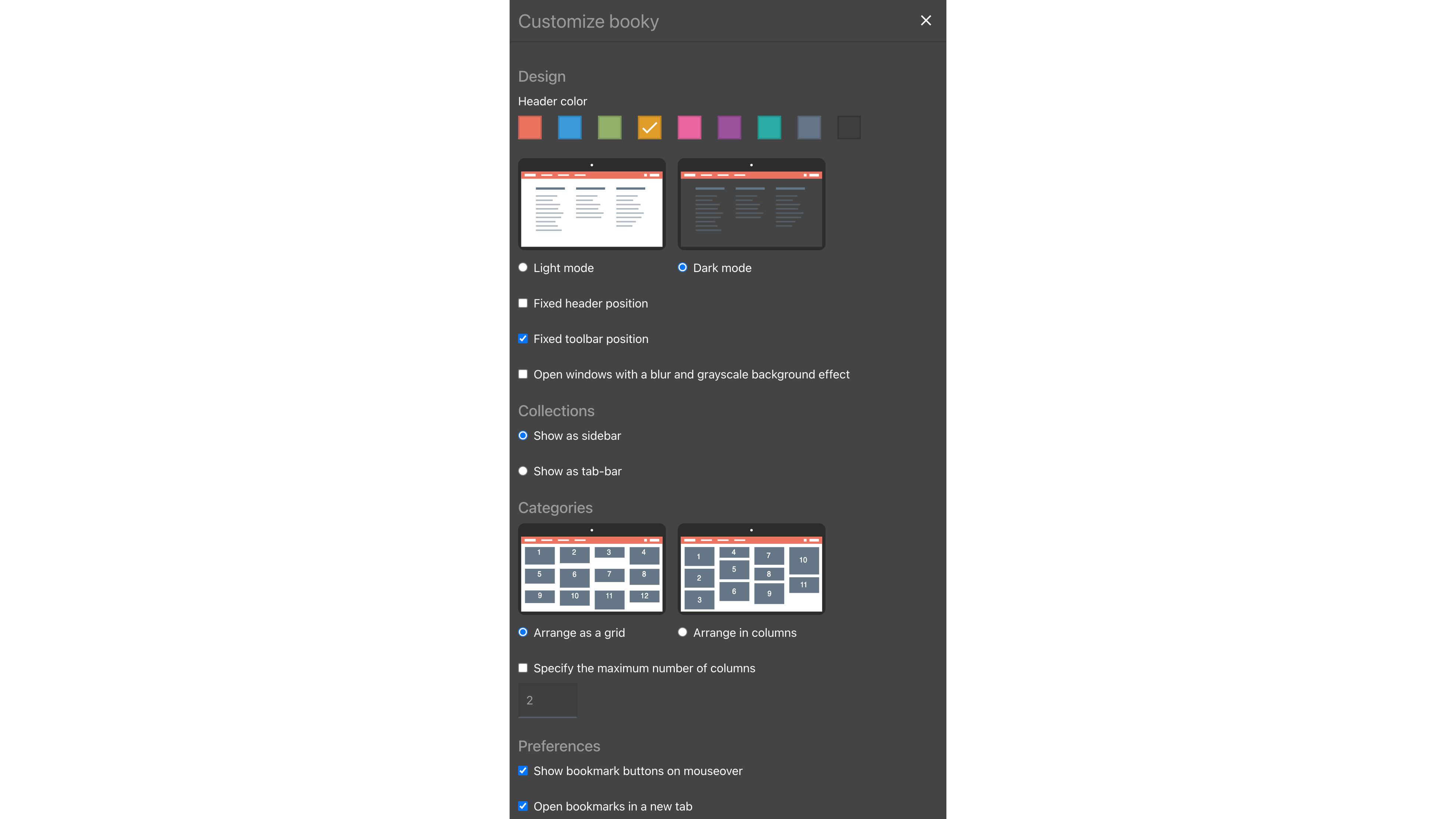Select Show as tab-bar option
1456x819 pixels.
(523, 471)
